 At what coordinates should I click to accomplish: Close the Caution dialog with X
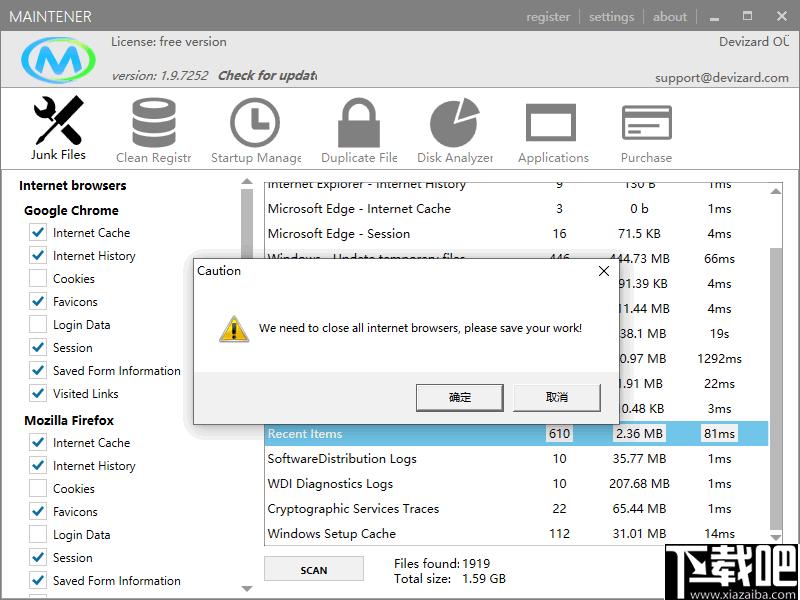(x=604, y=271)
